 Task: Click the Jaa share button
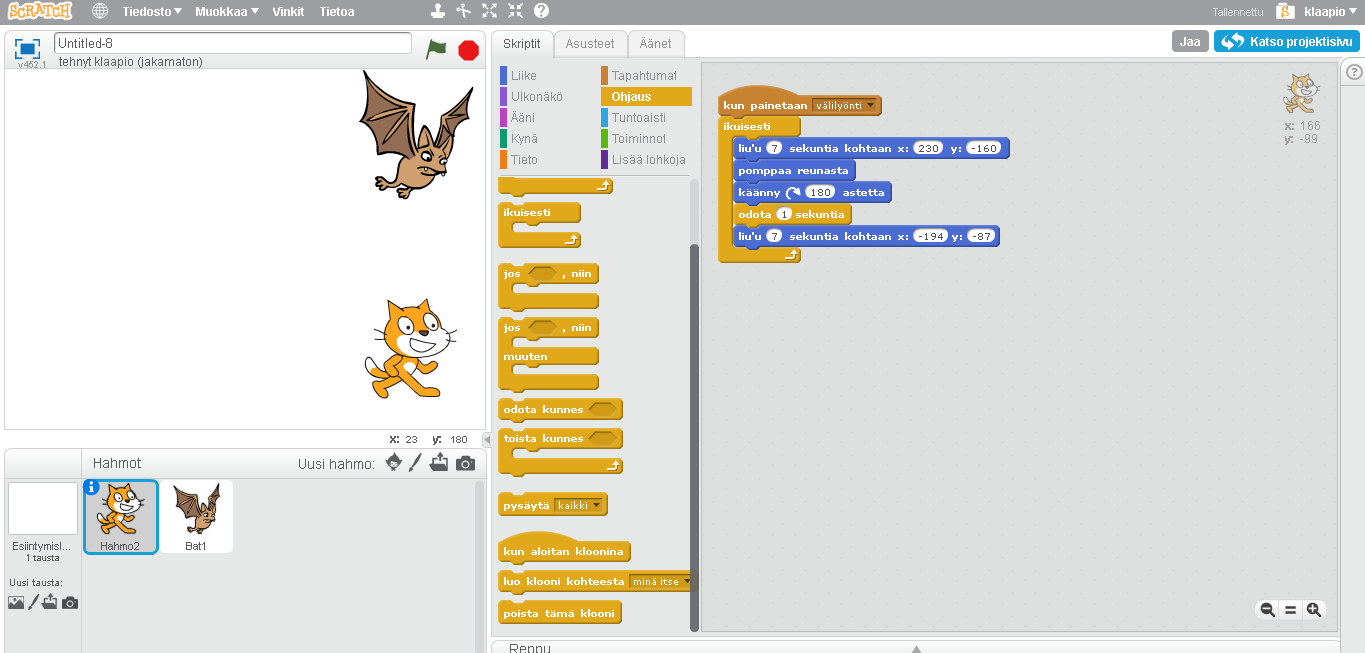point(1189,42)
